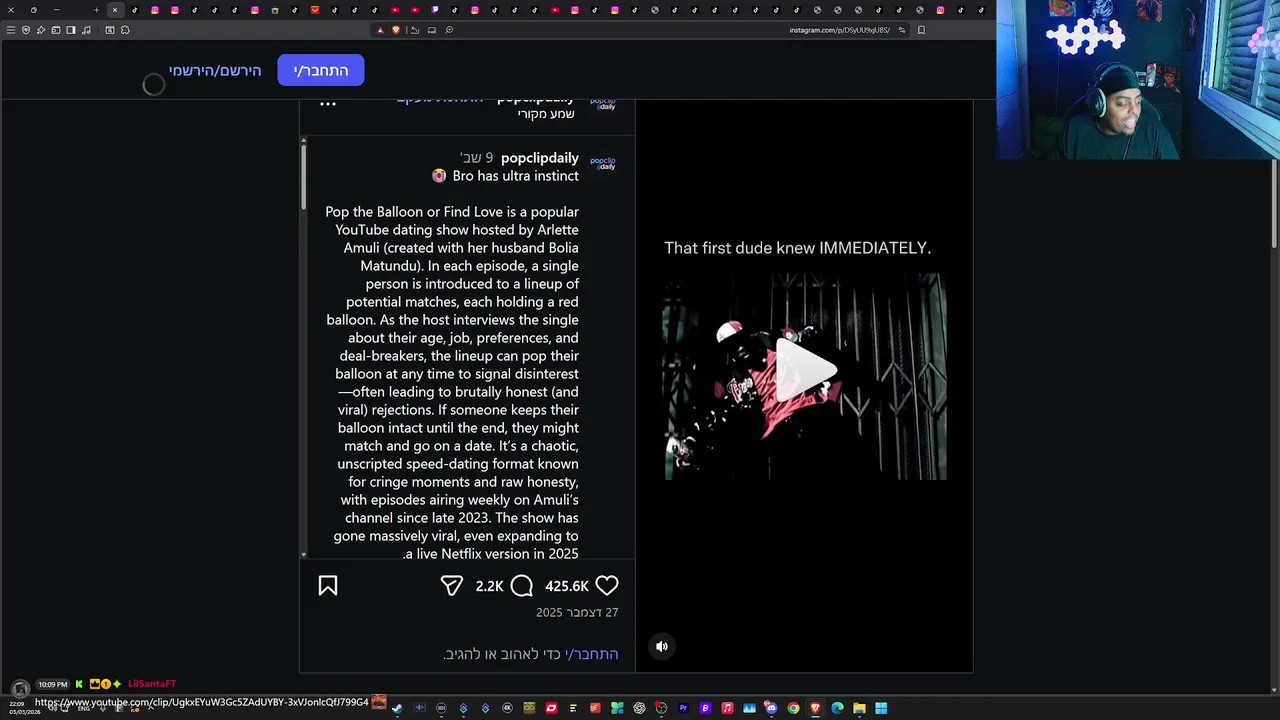Click the הירשם/הירשמי sign-up link

[x=215, y=70]
